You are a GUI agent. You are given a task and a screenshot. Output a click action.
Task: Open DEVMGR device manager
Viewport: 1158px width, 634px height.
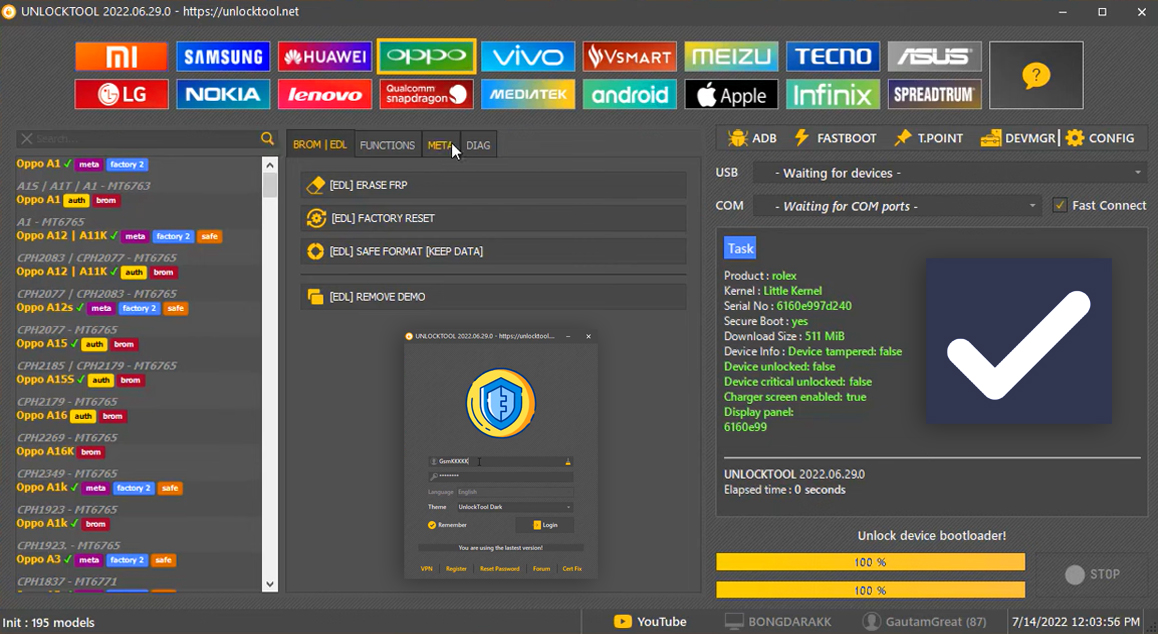(1018, 138)
